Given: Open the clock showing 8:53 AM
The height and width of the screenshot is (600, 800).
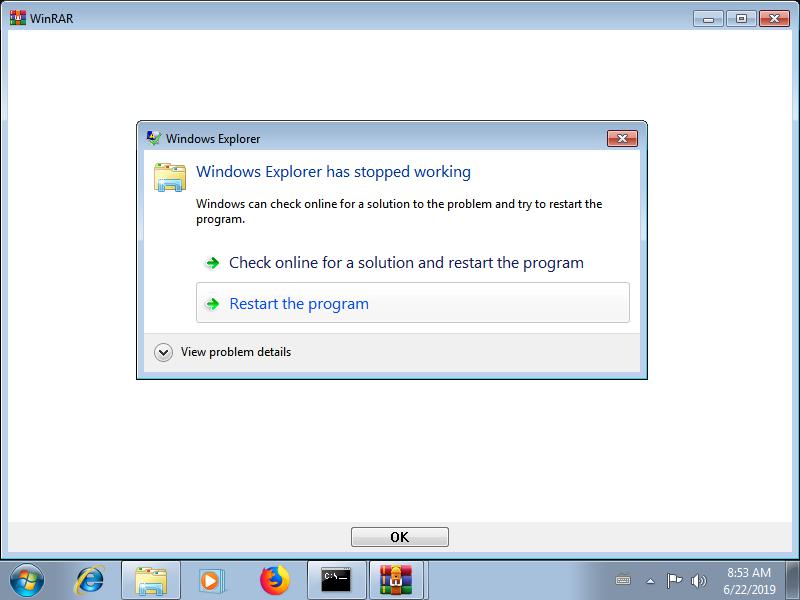Looking at the screenshot, I should pyautogui.click(x=749, y=581).
